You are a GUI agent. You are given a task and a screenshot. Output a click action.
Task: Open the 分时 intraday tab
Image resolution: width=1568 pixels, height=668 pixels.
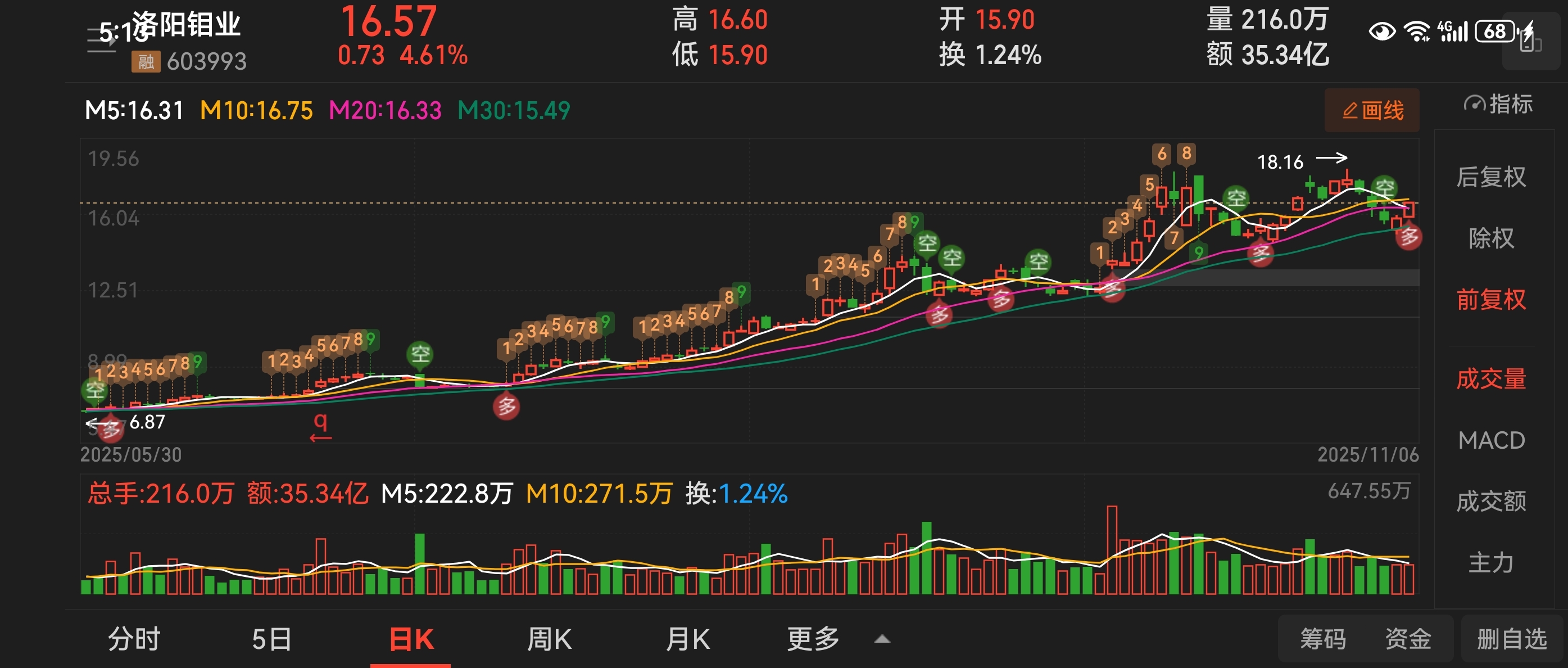134,639
